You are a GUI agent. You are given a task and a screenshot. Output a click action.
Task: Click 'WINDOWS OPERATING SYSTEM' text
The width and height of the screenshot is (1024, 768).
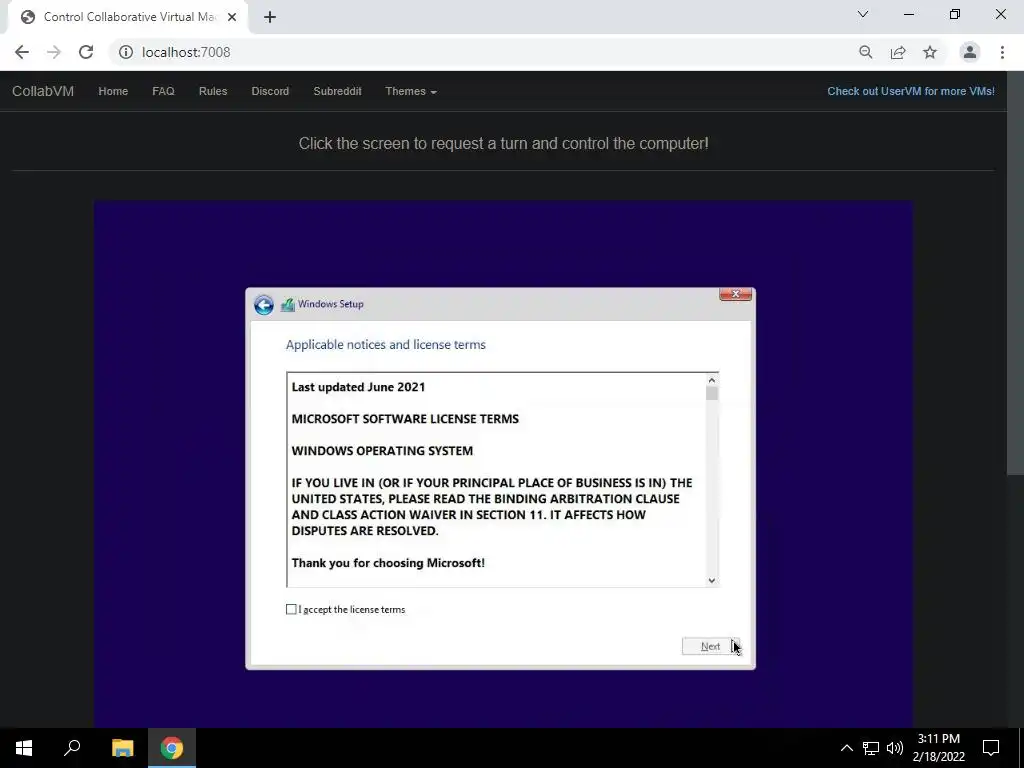pos(382,451)
